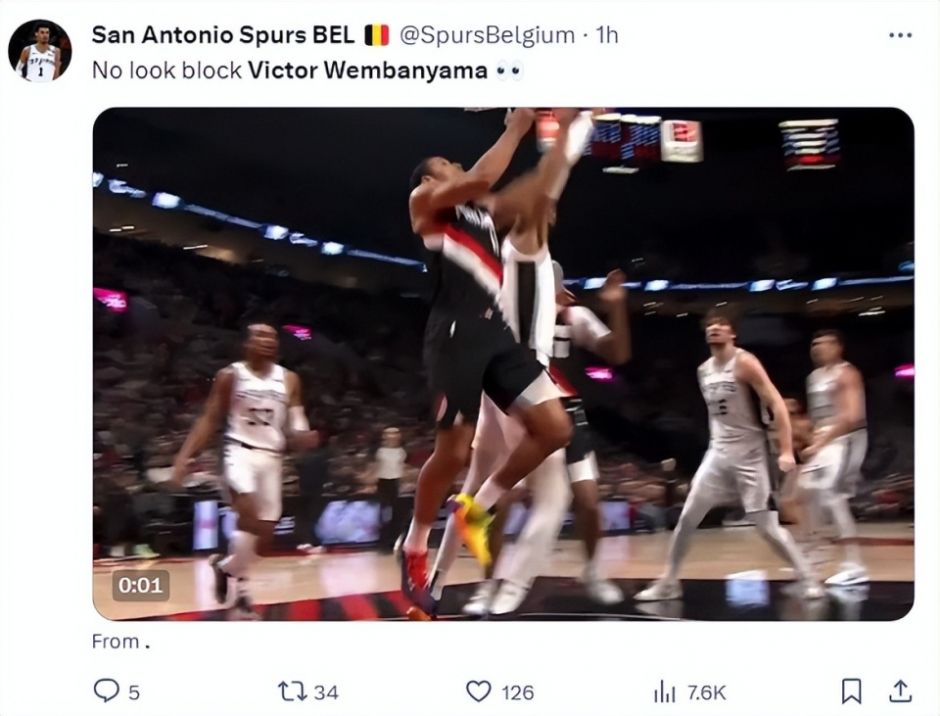
Task: Open the three-dot more options menu
Action: 900,35
